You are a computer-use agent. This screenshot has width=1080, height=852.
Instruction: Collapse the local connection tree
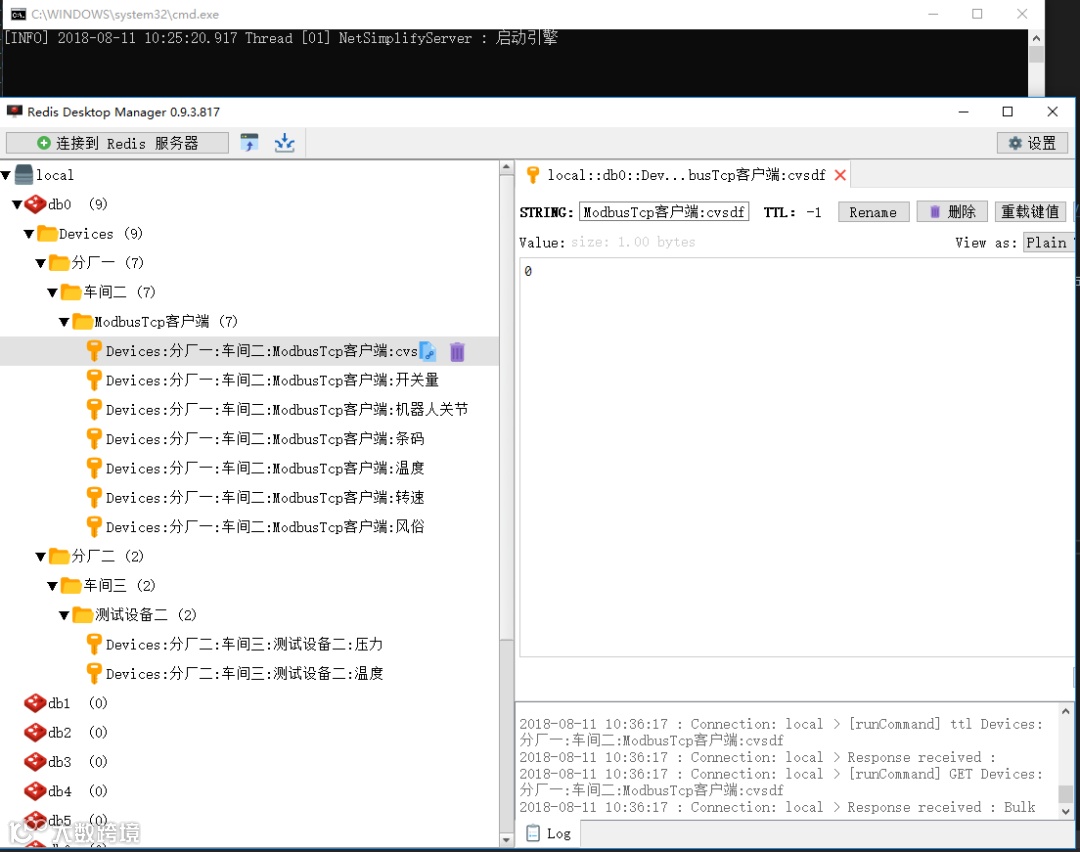[x=6, y=176]
